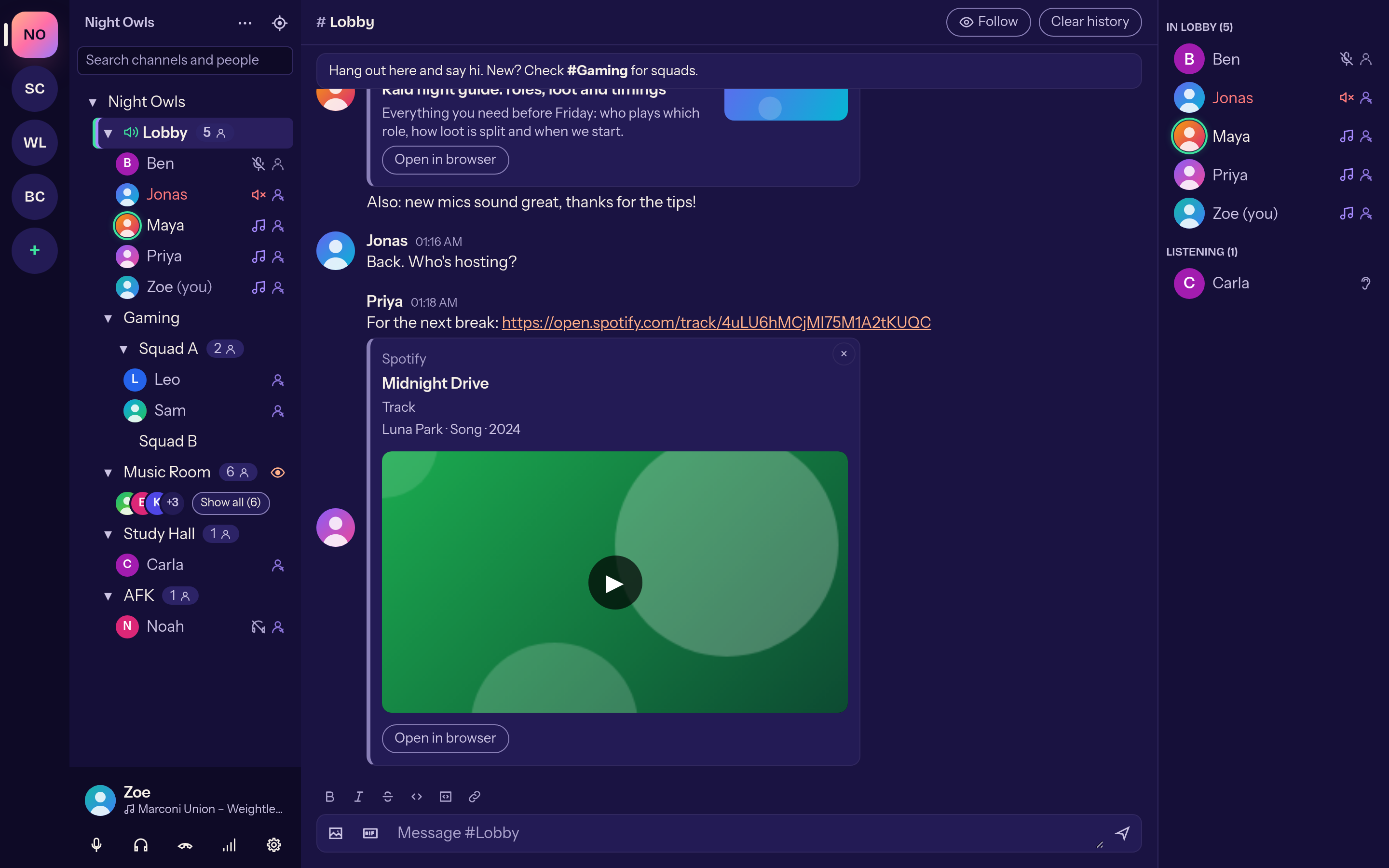Show all 6 Music Room members

[231, 503]
